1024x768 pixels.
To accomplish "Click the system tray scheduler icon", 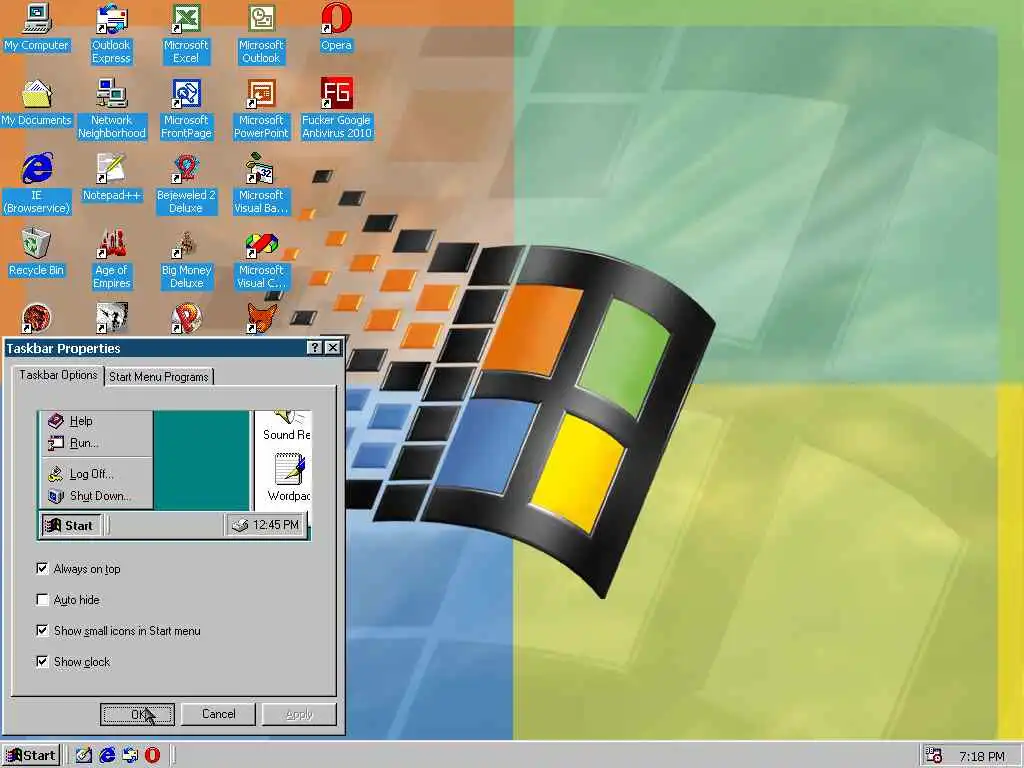I will point(934,756).
